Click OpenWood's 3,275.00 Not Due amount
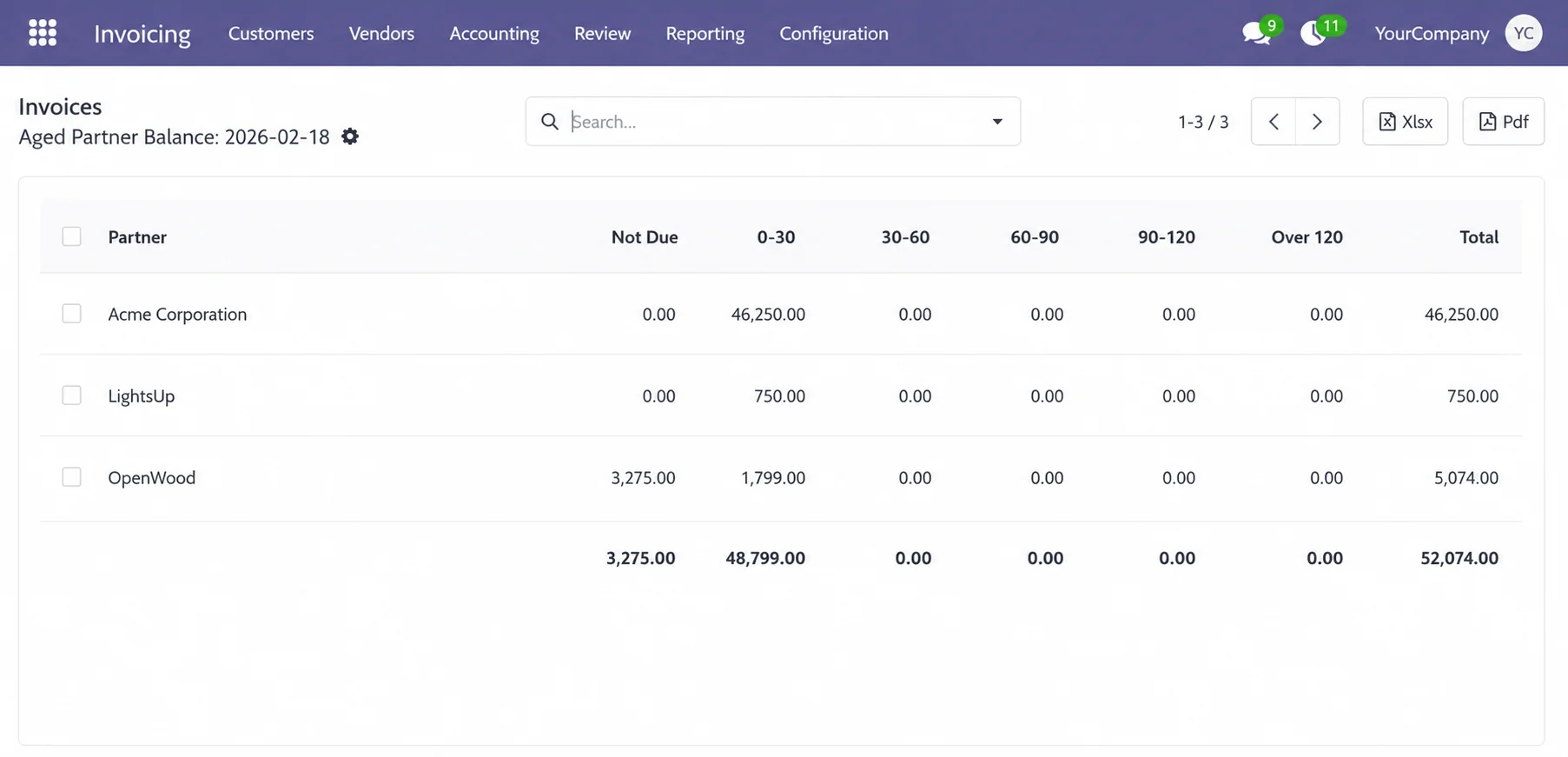Viewport: 1568px width, 757px height. pos(643,477)
